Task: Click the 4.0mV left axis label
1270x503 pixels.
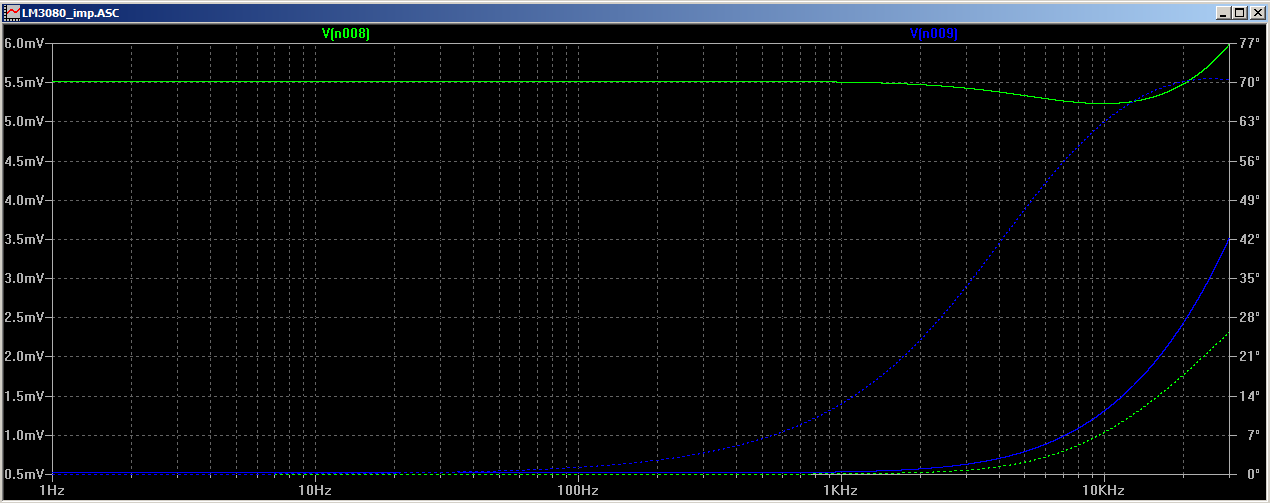Action: [23, 200]
